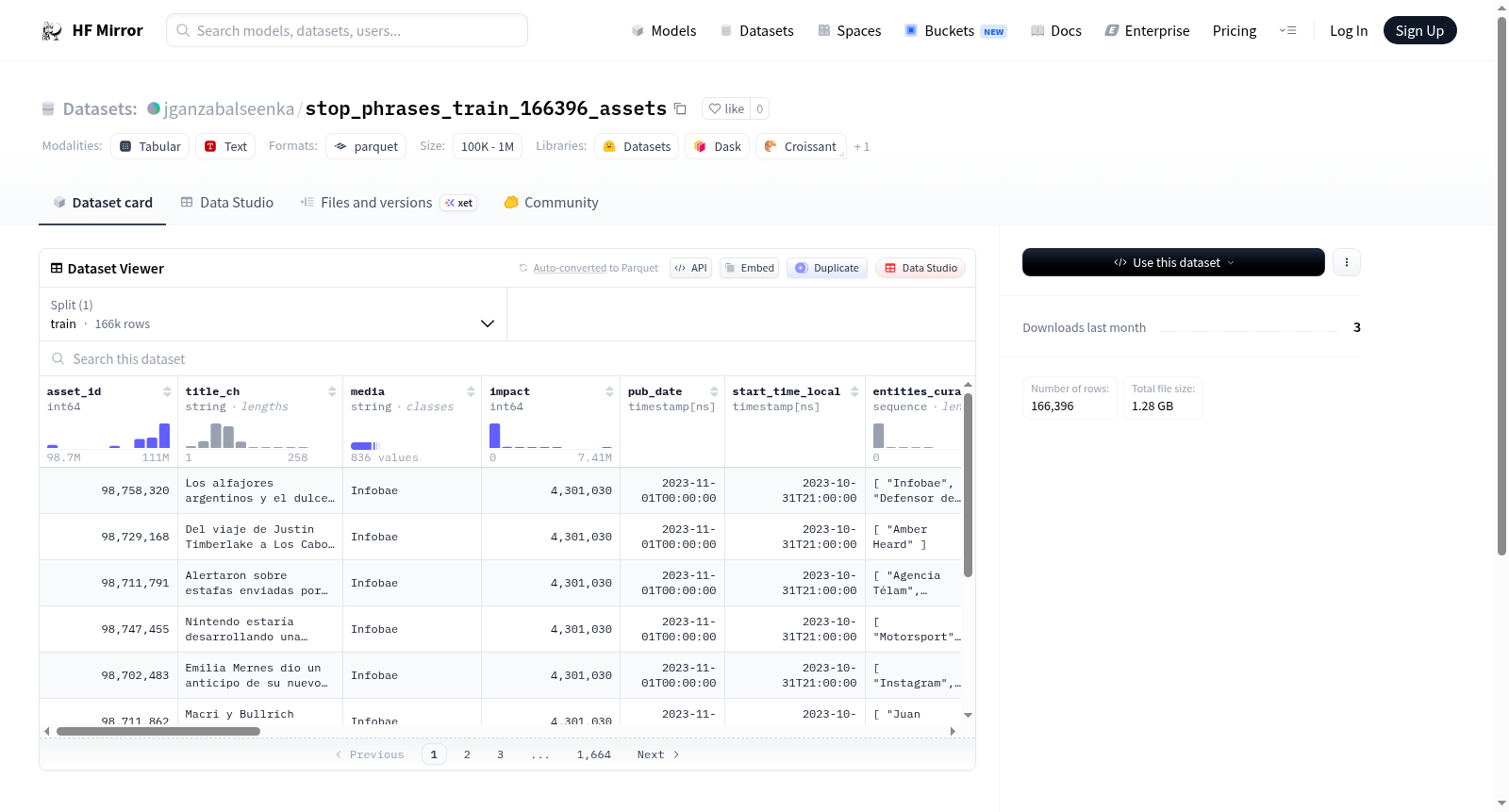Viewport: 1509px width, 812px height.
Task: Focus the Search this dataset field
Action: [x=507, y=358]
